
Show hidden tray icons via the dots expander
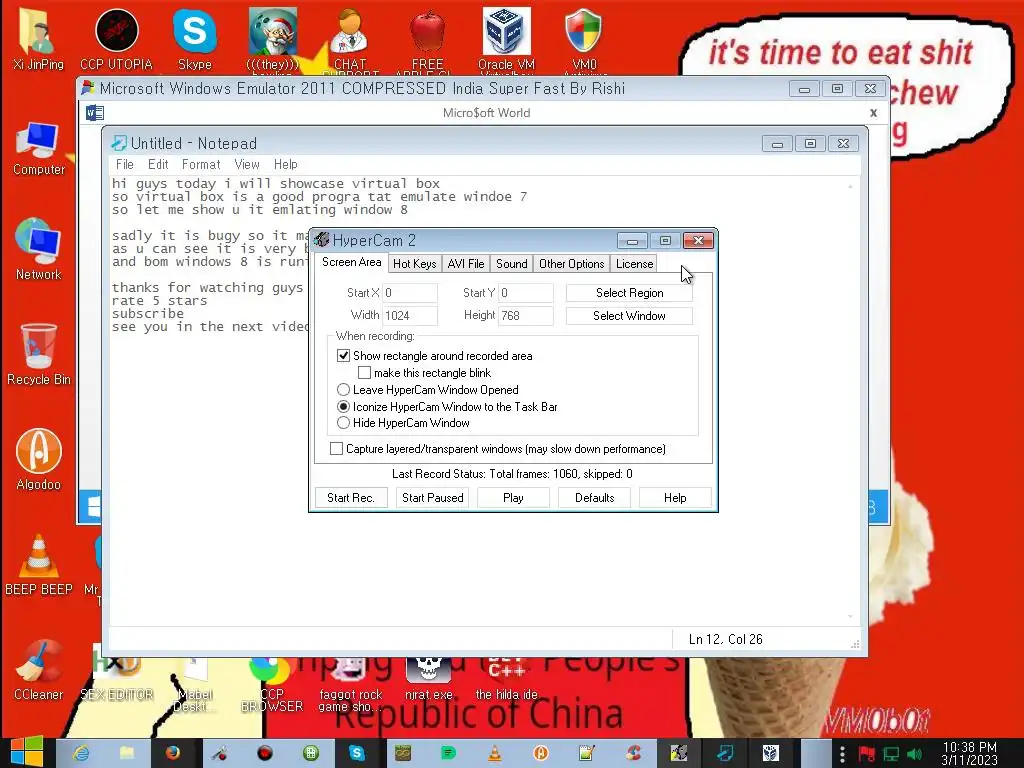[x=842, y=754]
